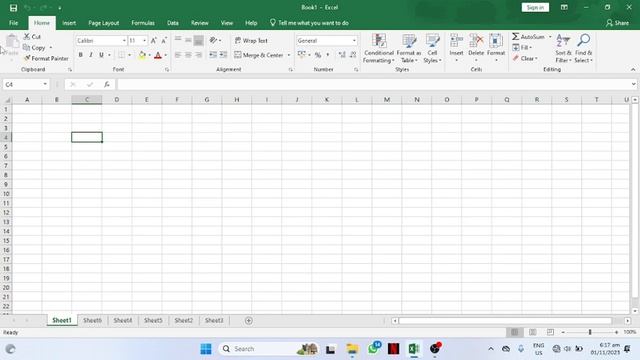640x360 pixels.
Task: Apply accounting number format icon
Action: tap(302, 55)
